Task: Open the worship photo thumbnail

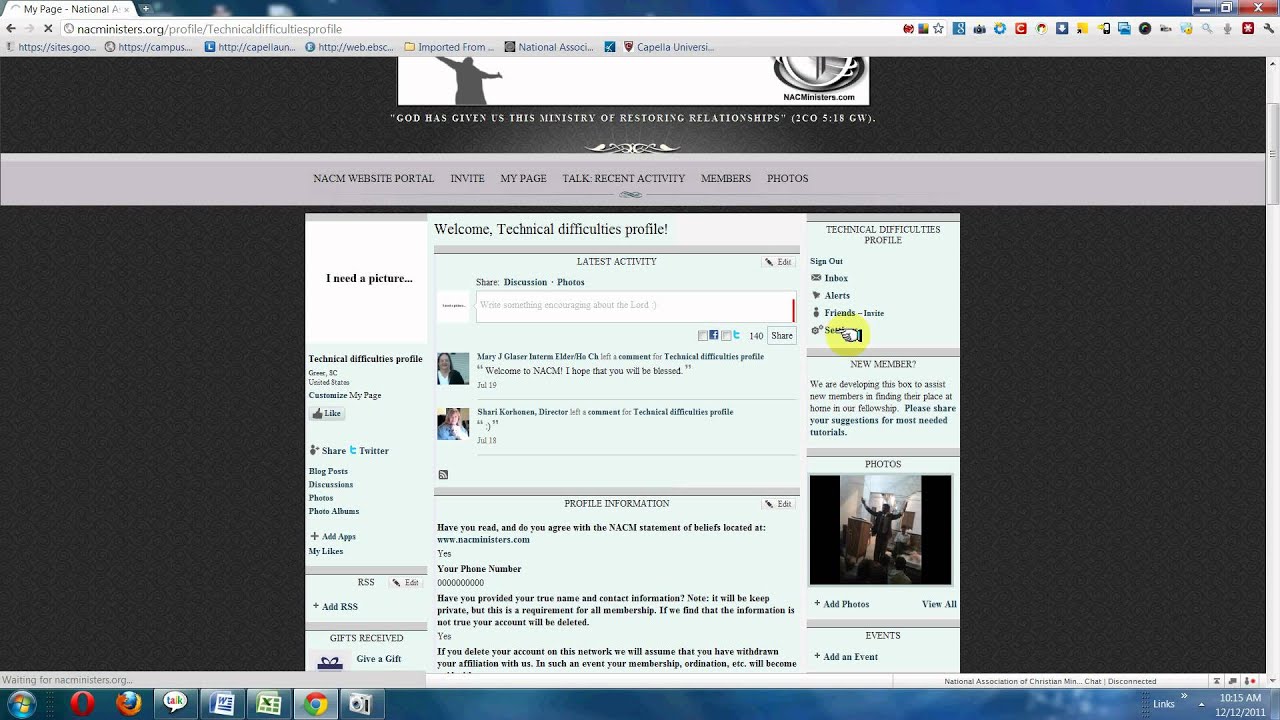Action: click(x=880, y=530)
